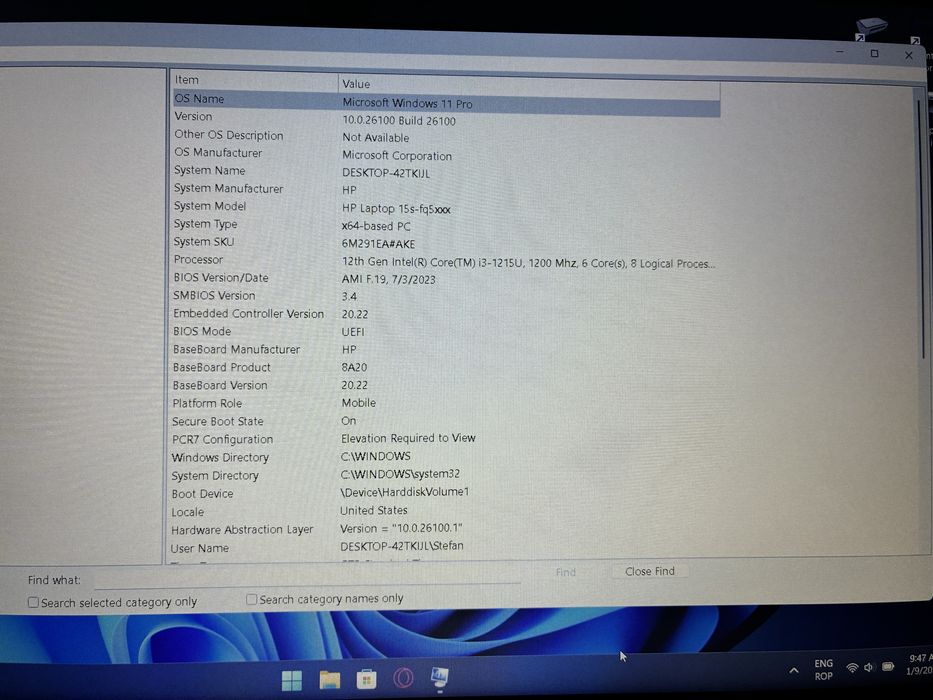Select the System Type row
Image resolution: width=933 pixels, height=700 pixels.
tap(446, 225)
